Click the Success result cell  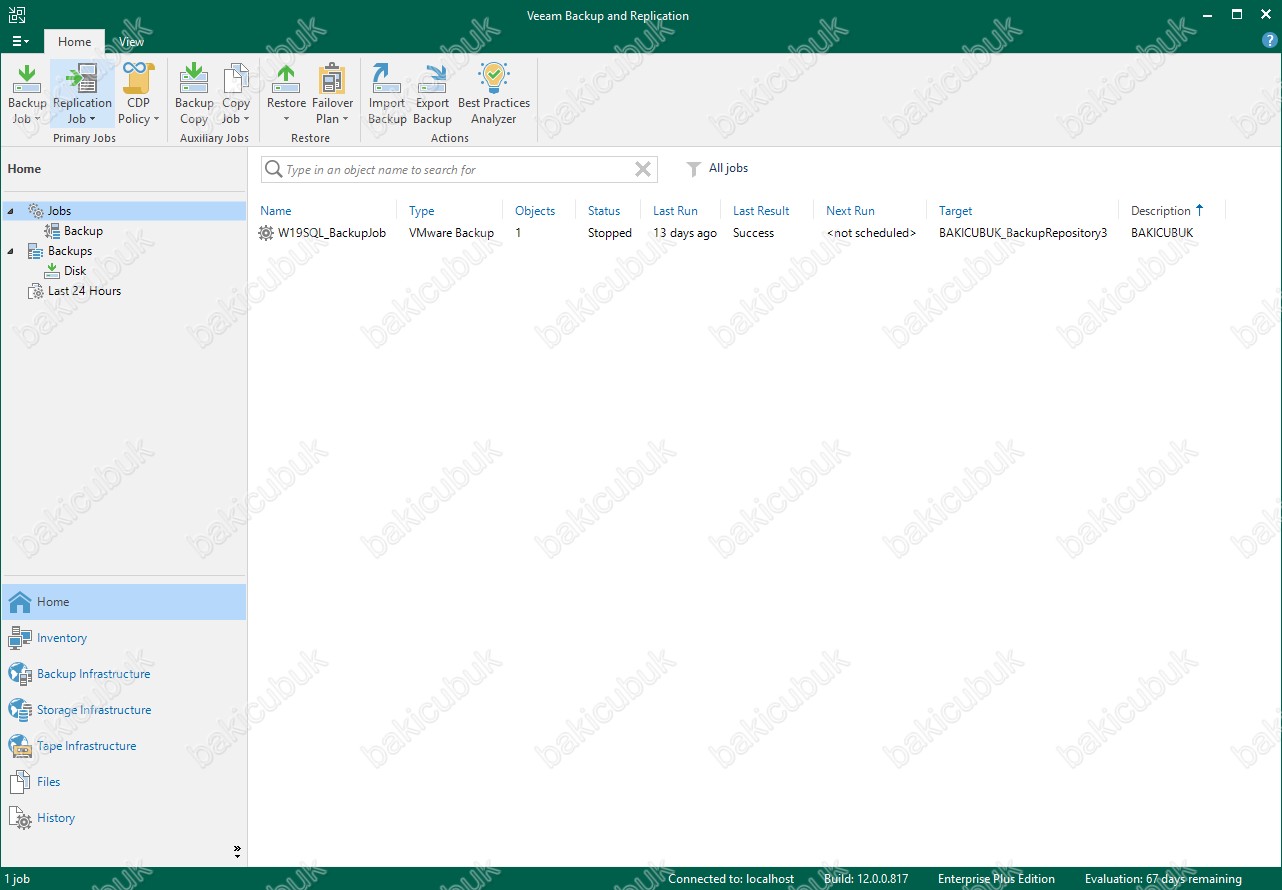tap(753, 233)
